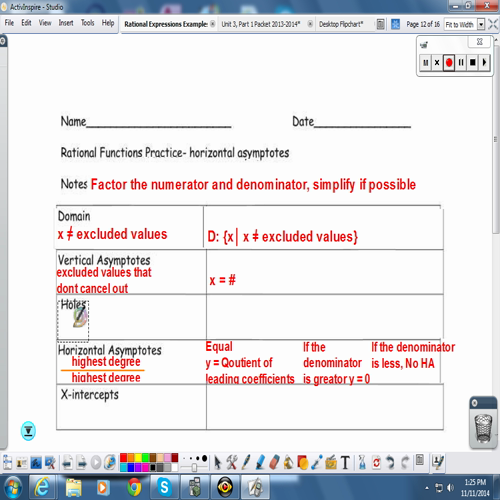
Task: Select the Text tool
Action: click(345, 463)
